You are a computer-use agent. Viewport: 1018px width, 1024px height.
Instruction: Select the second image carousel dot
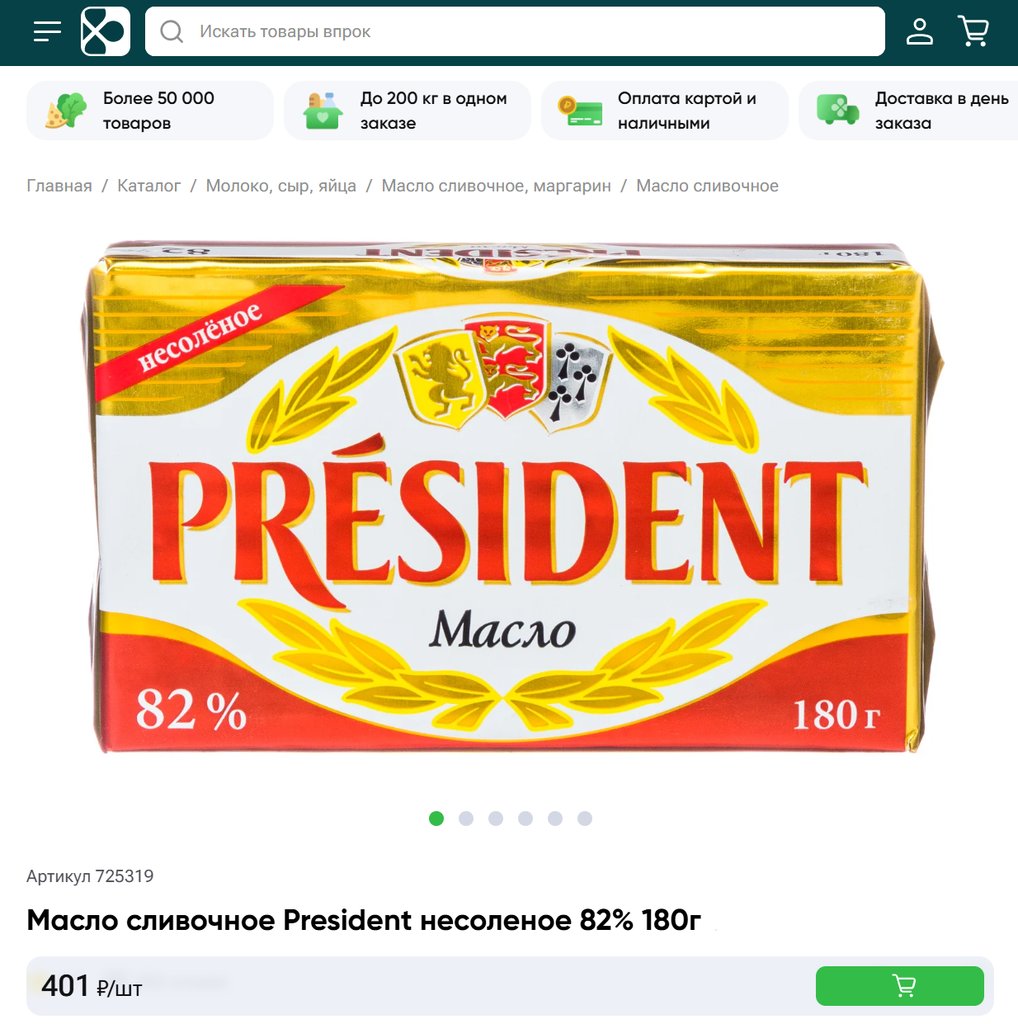(466, 818)
